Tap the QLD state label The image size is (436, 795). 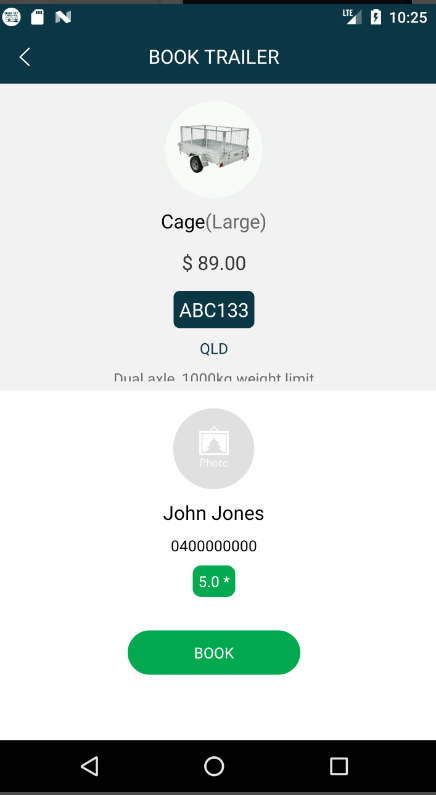[214, 349]
